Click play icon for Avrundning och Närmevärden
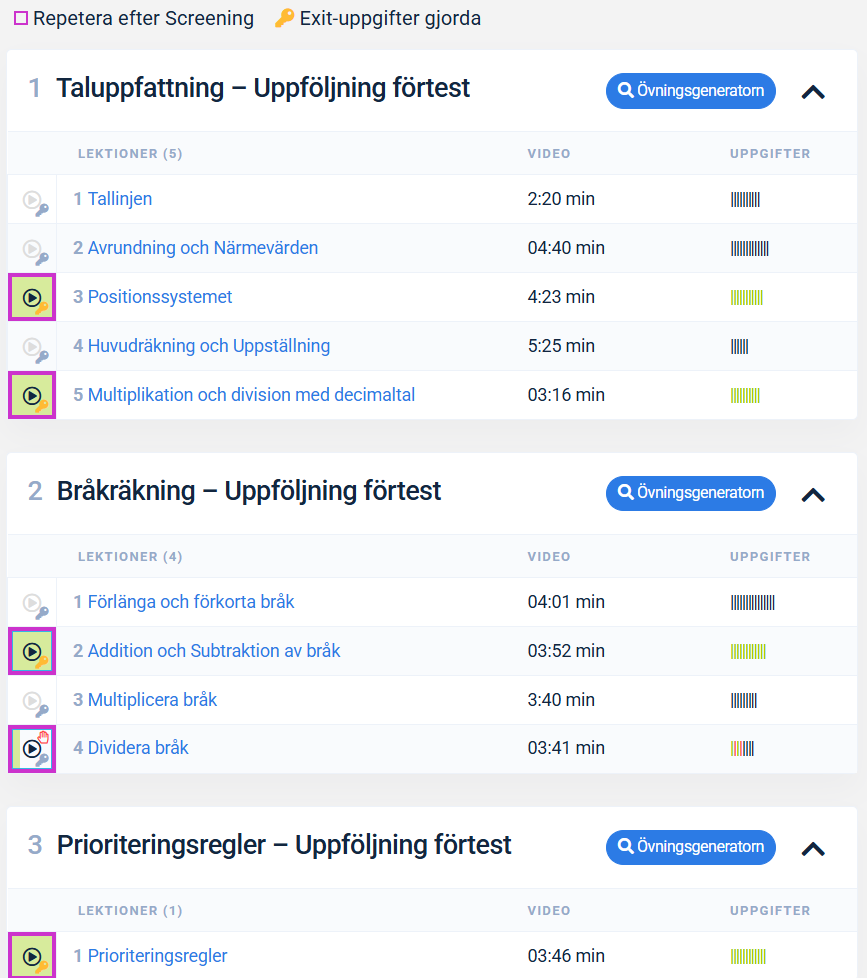Image resolution: width=867 pixels, height=978 pixels. (32, 249)
